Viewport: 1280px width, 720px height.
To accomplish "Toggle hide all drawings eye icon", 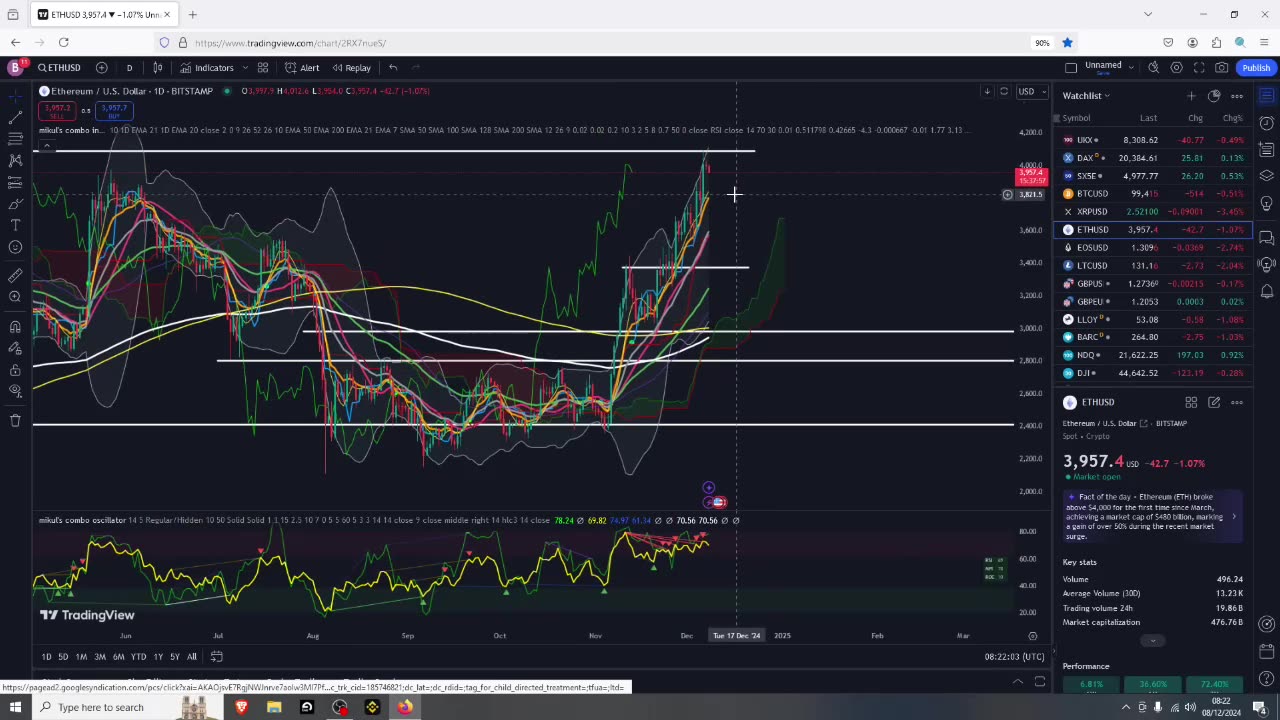I will coord(15,391).
